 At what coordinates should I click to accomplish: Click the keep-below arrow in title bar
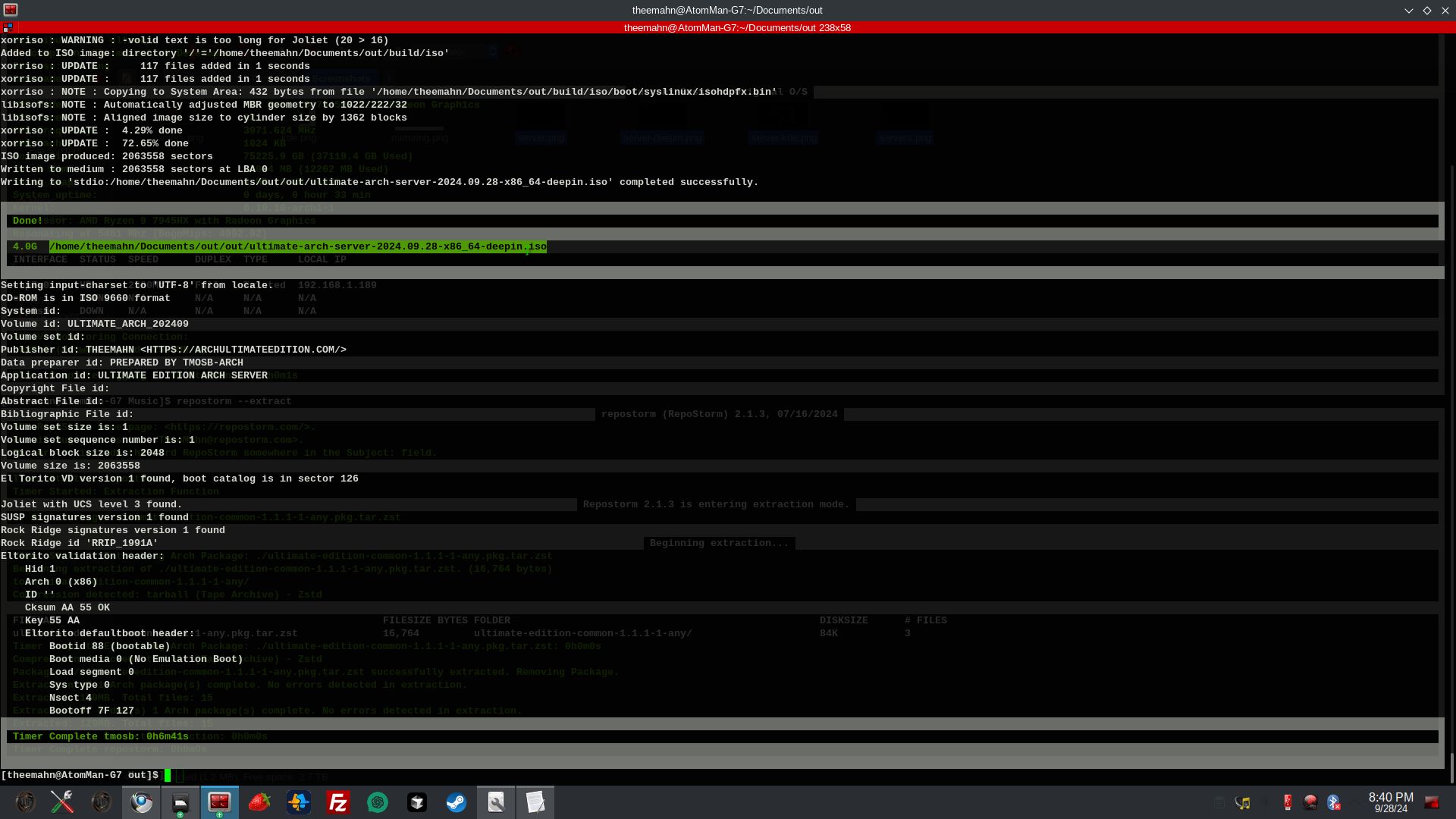pyautogui.click(x=1409, y=10)
